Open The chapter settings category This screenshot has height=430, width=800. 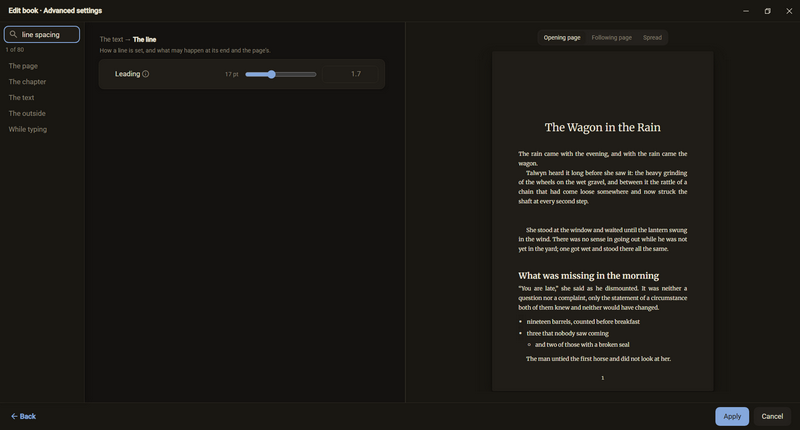click(27, 82)
